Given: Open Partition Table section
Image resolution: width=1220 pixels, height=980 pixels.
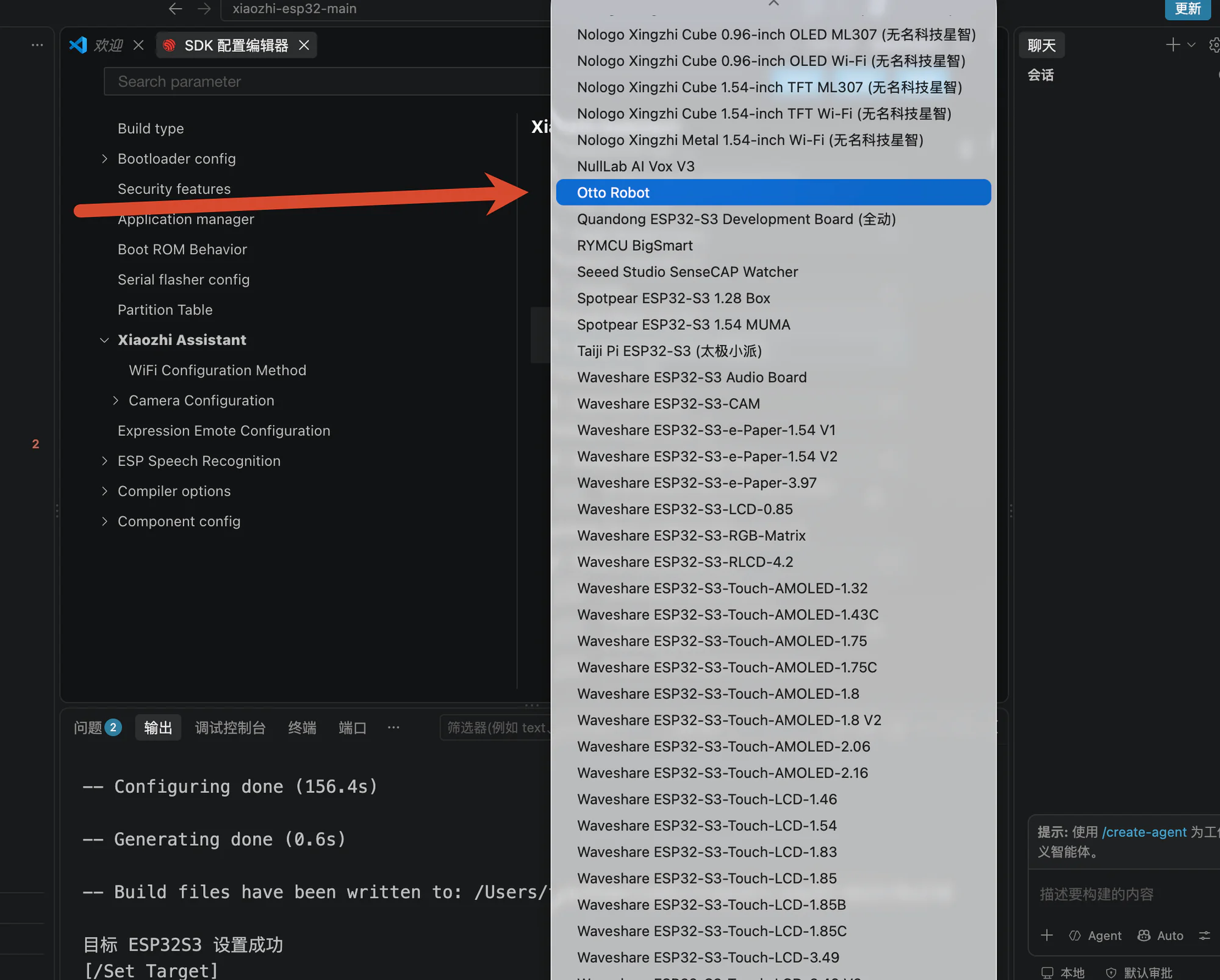Looking at the screenshot, I should pos(165,310).
